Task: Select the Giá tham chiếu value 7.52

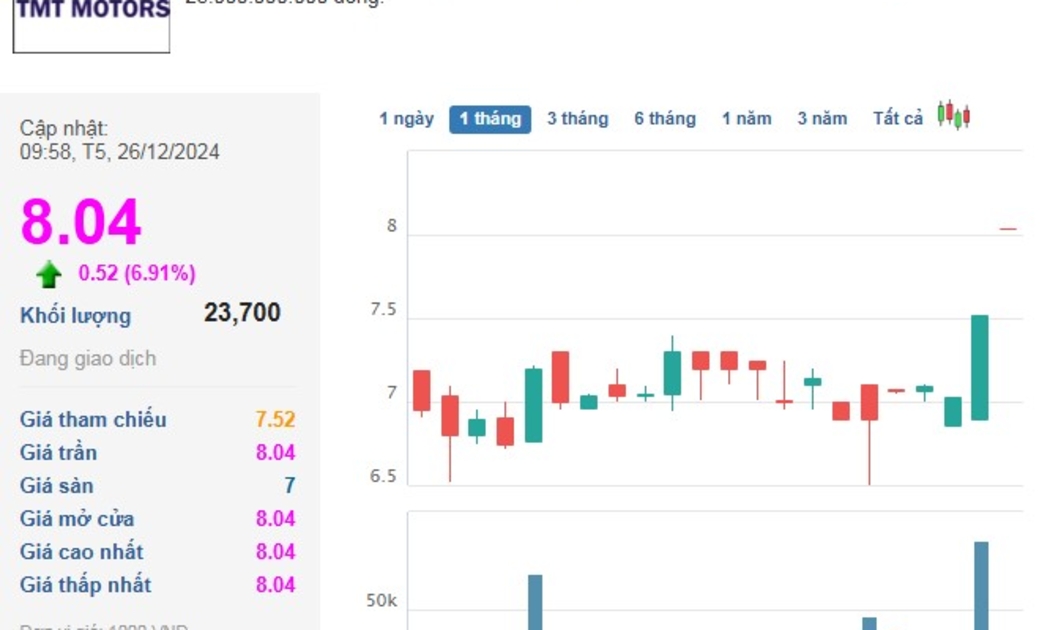Action: click(x=275, y=420)
